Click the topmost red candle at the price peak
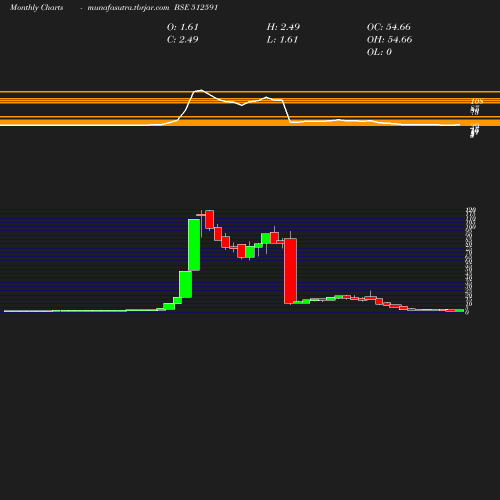This screenshot has height=500, width=500. click(x=210, y=219)
